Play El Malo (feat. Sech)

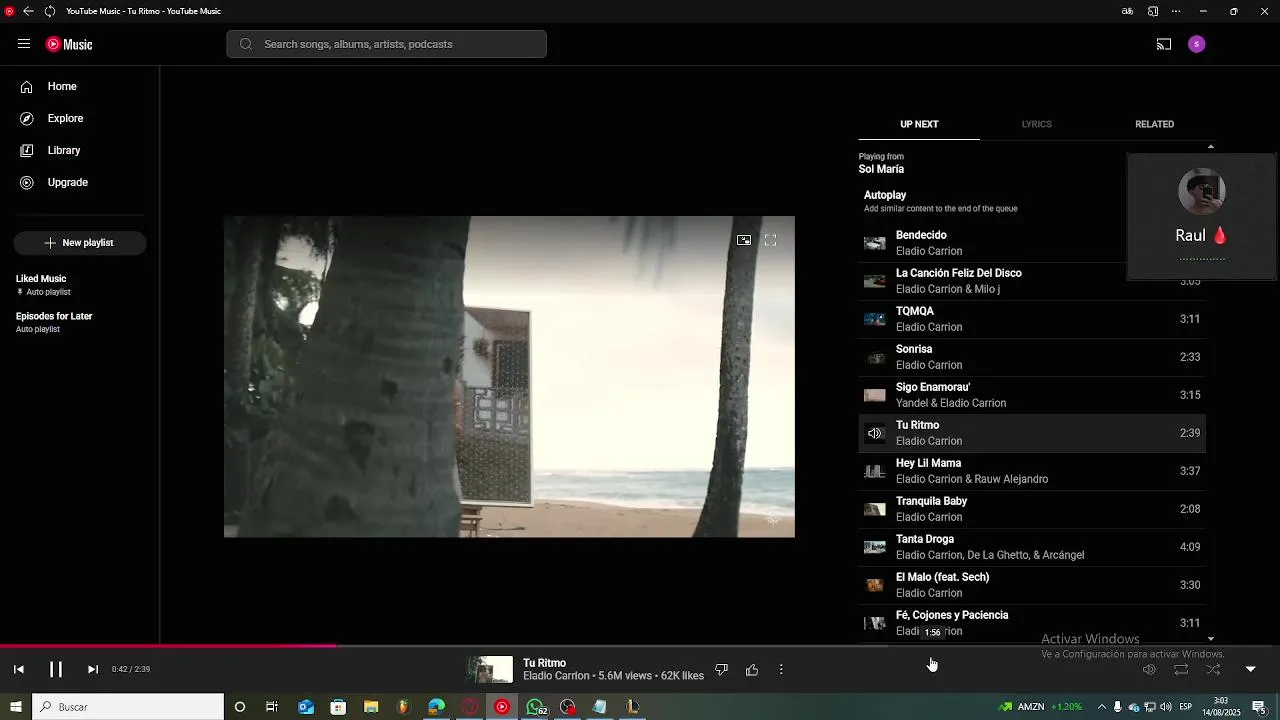pyautogui.click(x=1032, y=585)
